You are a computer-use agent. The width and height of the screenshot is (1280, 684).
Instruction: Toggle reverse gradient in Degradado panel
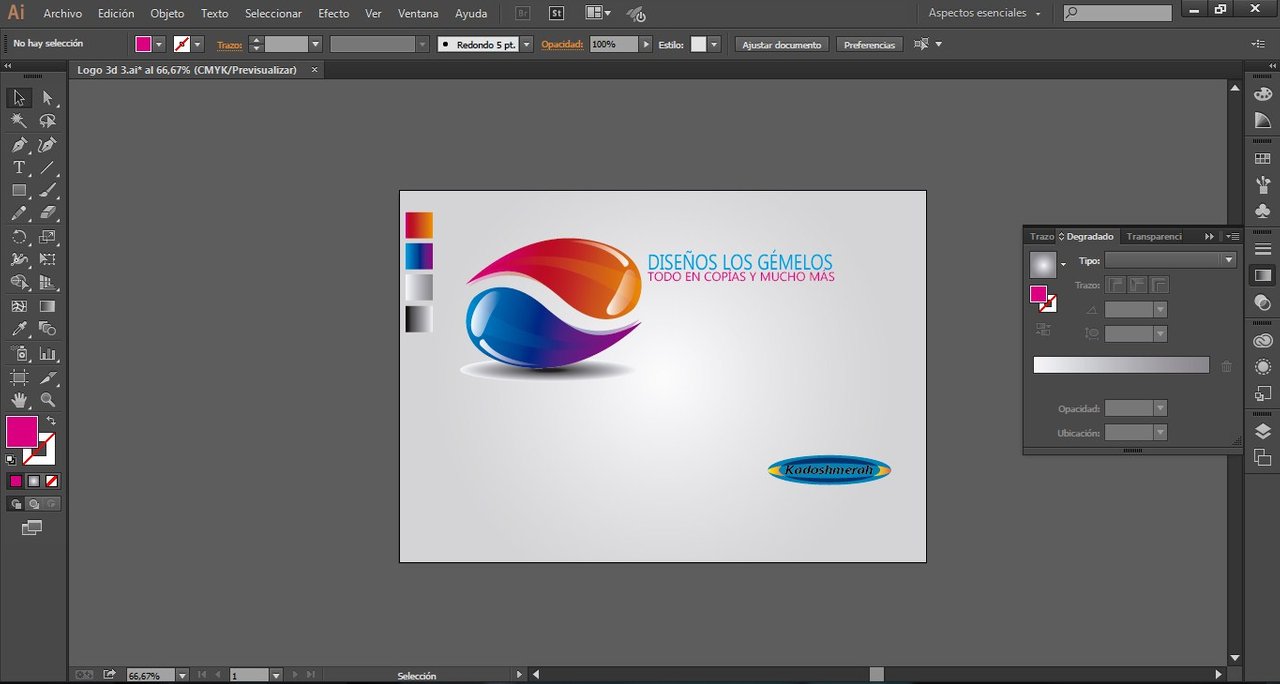pos(1044,329)
